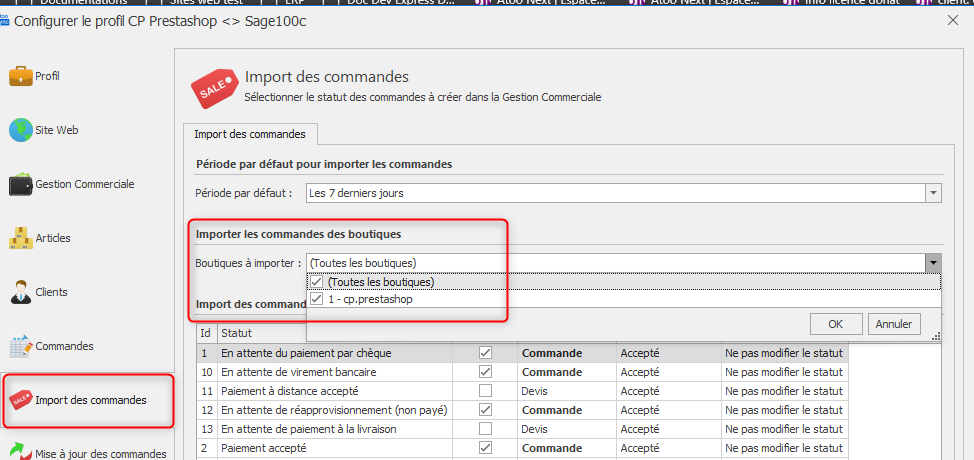Viewport: 974px width, 460px height.
Task: Click Accepté in Paiement à distance accepté row
Action: pyautogui.click(x=668, y=391)
